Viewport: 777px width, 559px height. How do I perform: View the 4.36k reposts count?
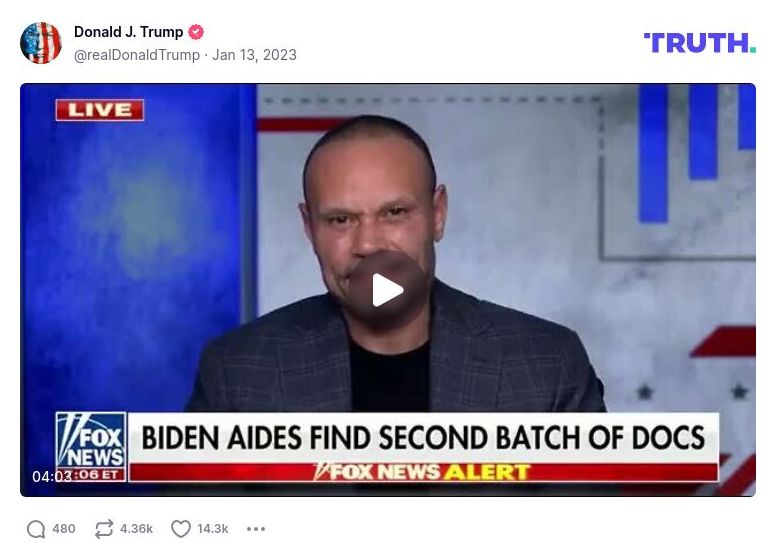point(136,529)
